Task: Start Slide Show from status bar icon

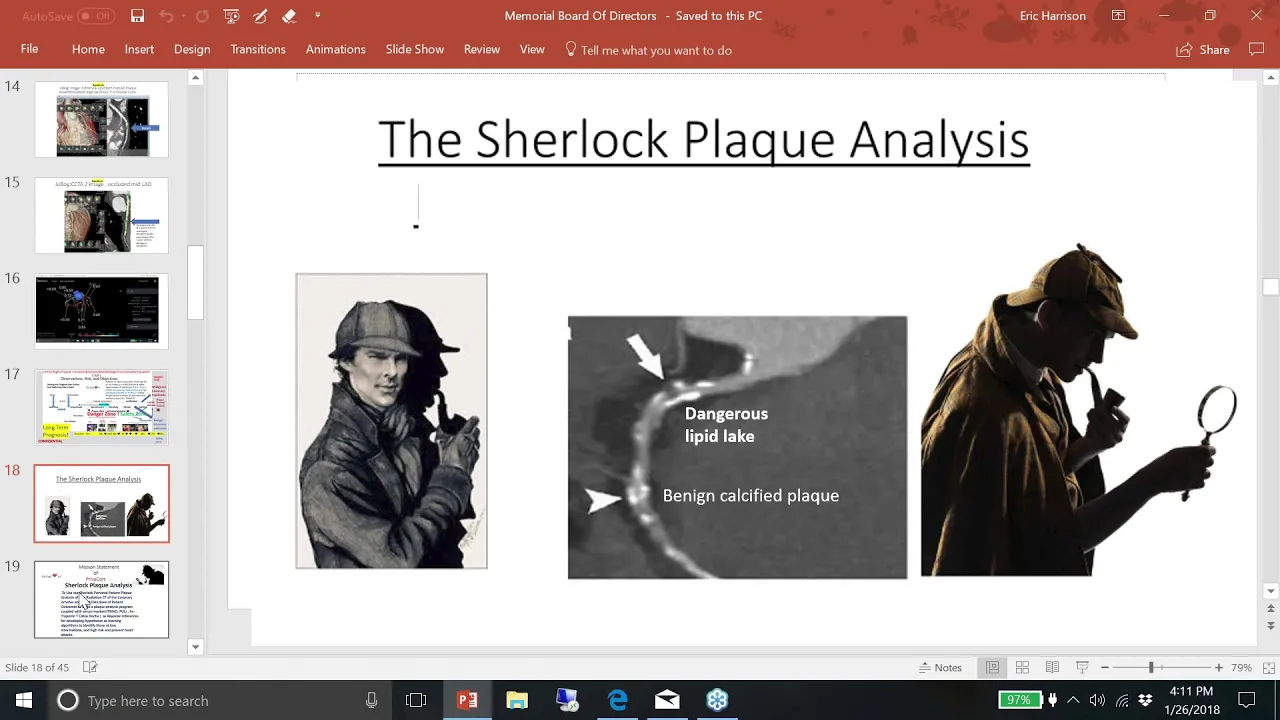Action: (1082, 668)
